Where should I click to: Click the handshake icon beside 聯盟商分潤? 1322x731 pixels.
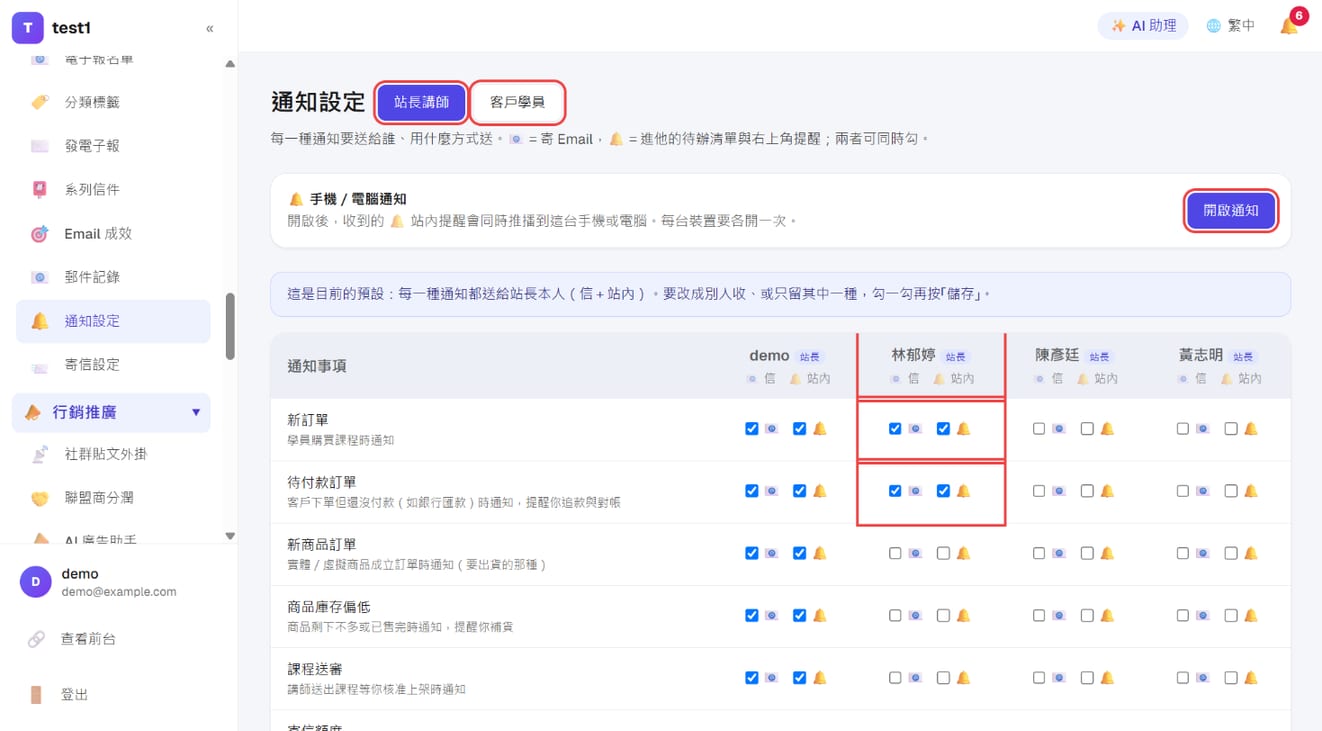click(x=39, y=498)
